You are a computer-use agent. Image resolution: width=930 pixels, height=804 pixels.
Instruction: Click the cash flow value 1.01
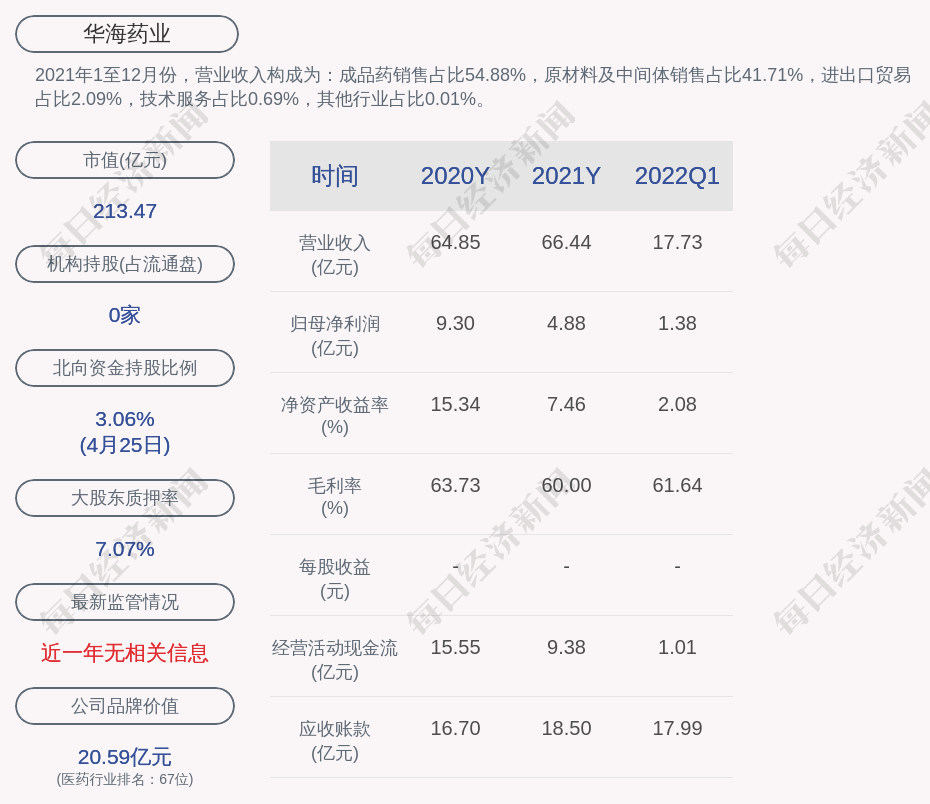[x=677, y=647]
